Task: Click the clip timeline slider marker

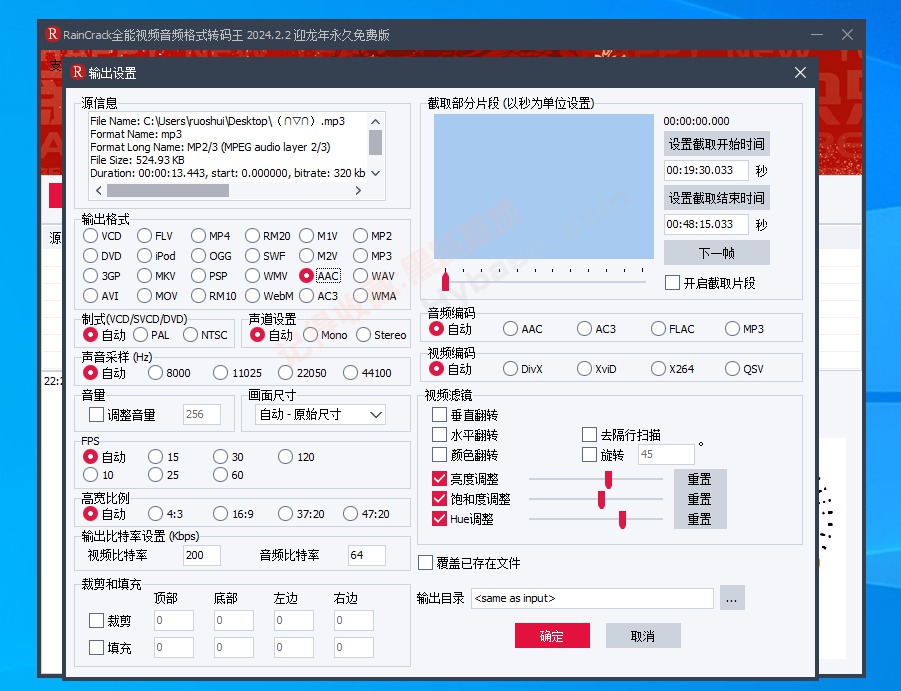Action: 445,281
